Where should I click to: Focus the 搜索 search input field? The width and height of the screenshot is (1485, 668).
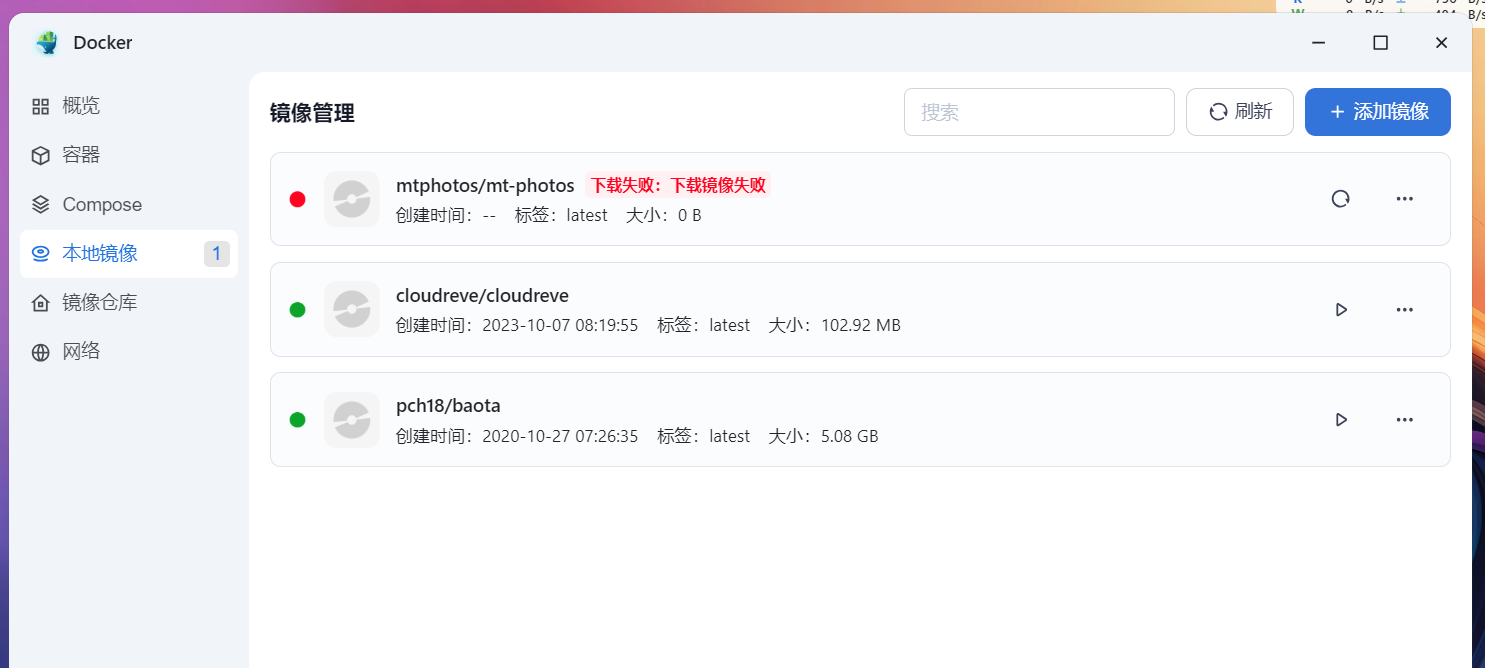click(1039, 112)
